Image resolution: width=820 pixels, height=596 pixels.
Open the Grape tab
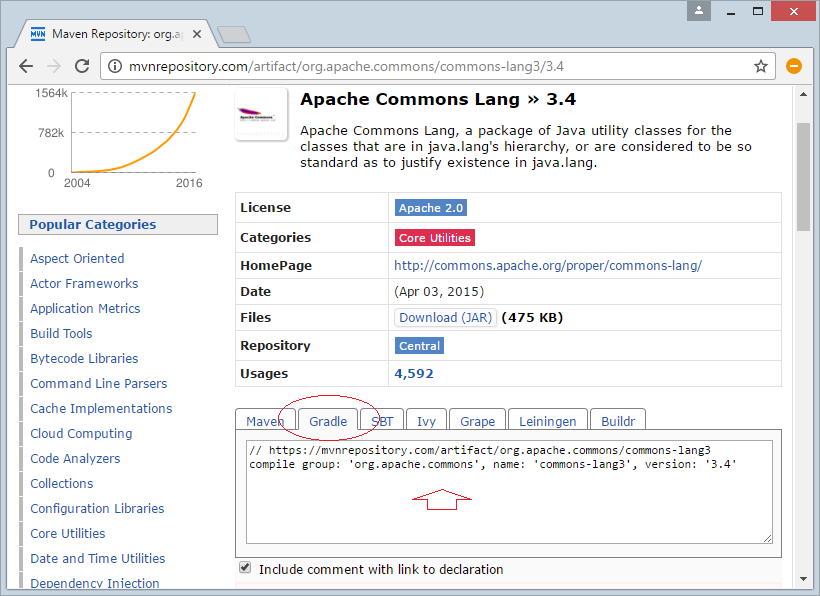(x=477, y=421)
